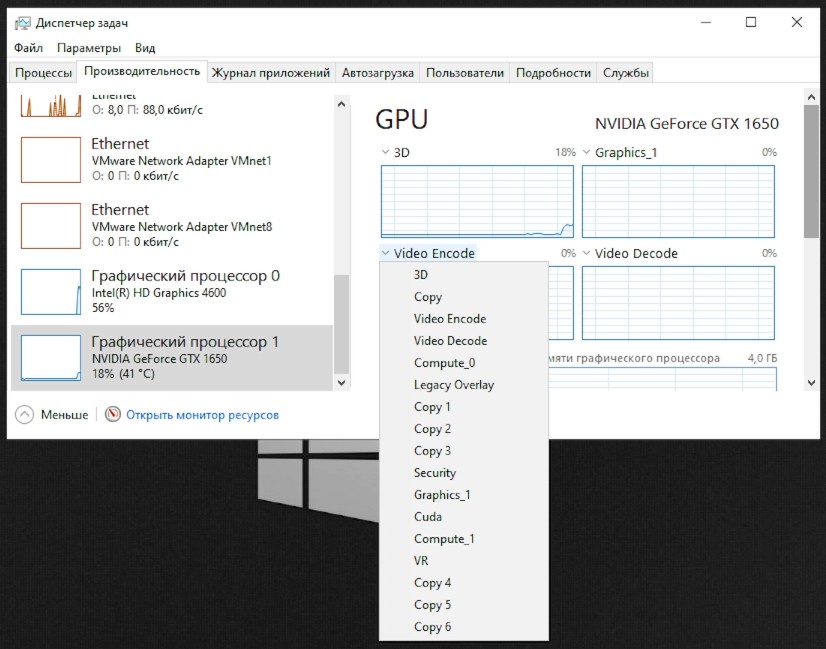Image resolution: width=826 pixels, height=649 pixels.
Task: Click the GTX 1650 usage graph thumbnail
Action: point(51,358)
